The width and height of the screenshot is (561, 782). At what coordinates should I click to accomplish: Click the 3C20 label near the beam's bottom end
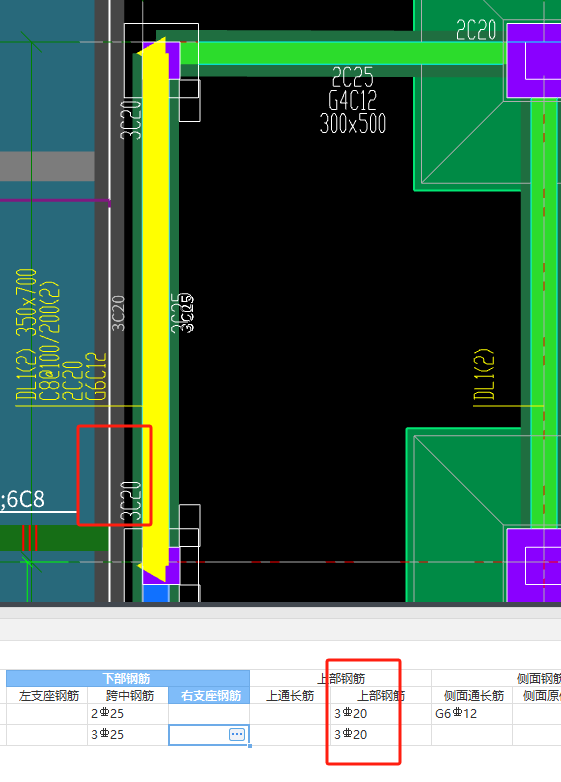point(131,501)
